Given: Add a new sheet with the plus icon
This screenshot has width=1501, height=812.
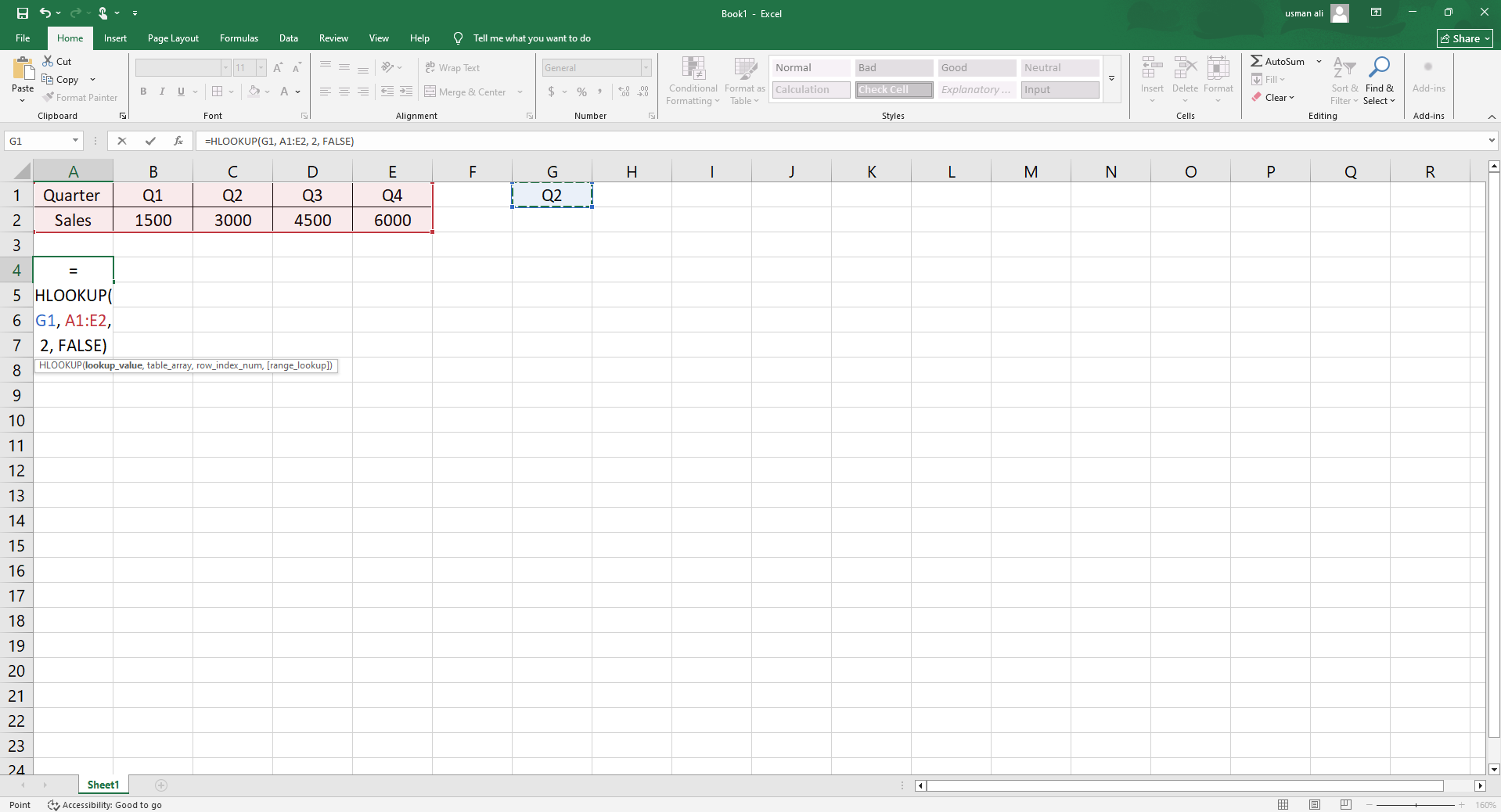Looking at the screenshot, I should tap(161, 785).
